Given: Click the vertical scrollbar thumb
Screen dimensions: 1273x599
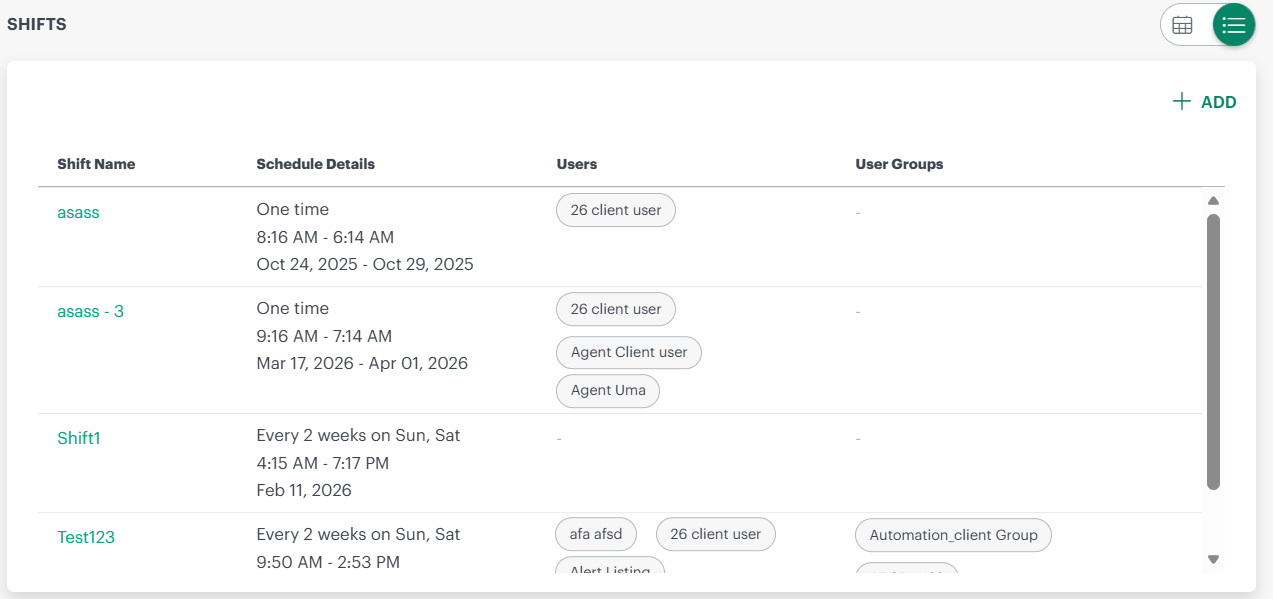Looking at the screenshot, I should click(x=1213, y=350).
